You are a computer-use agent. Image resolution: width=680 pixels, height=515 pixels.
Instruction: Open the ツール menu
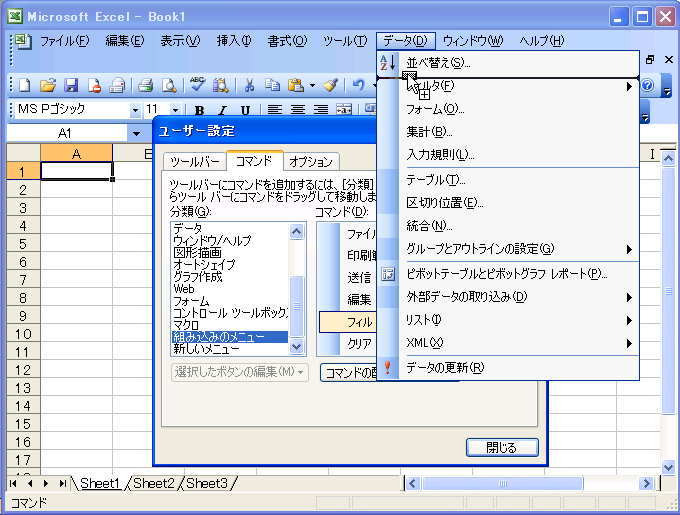pos(345,41)
